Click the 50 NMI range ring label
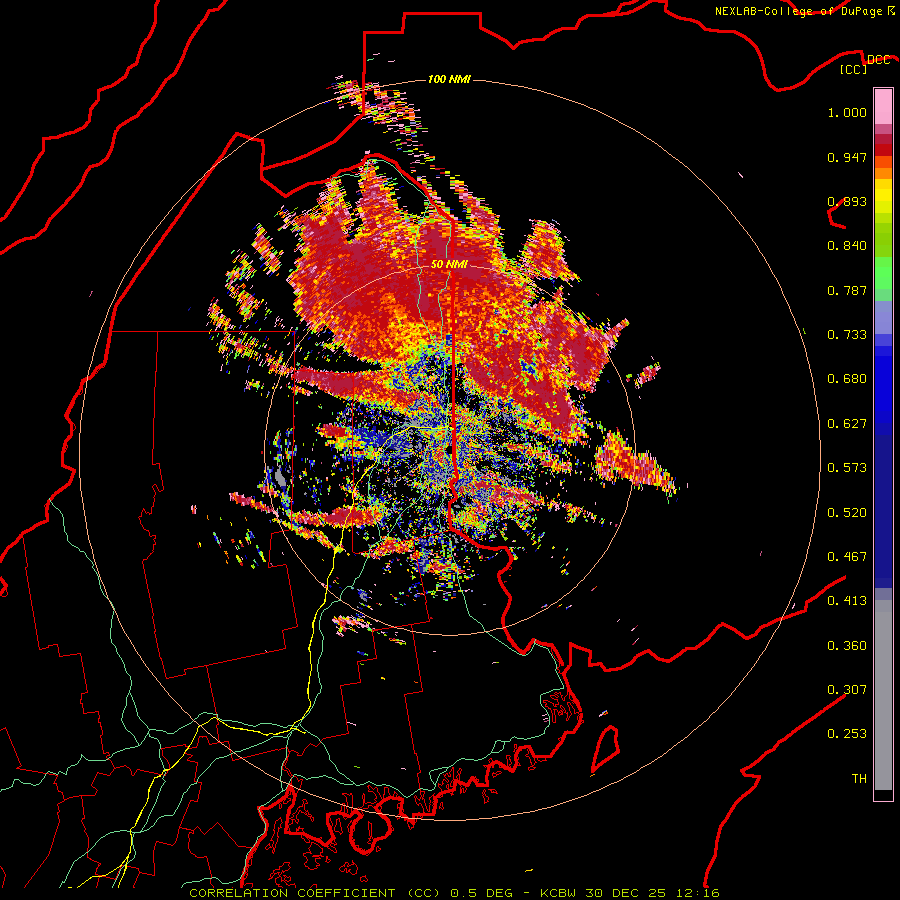The width and height of the screenshot is (900, 900). click(x=449, y=265)
